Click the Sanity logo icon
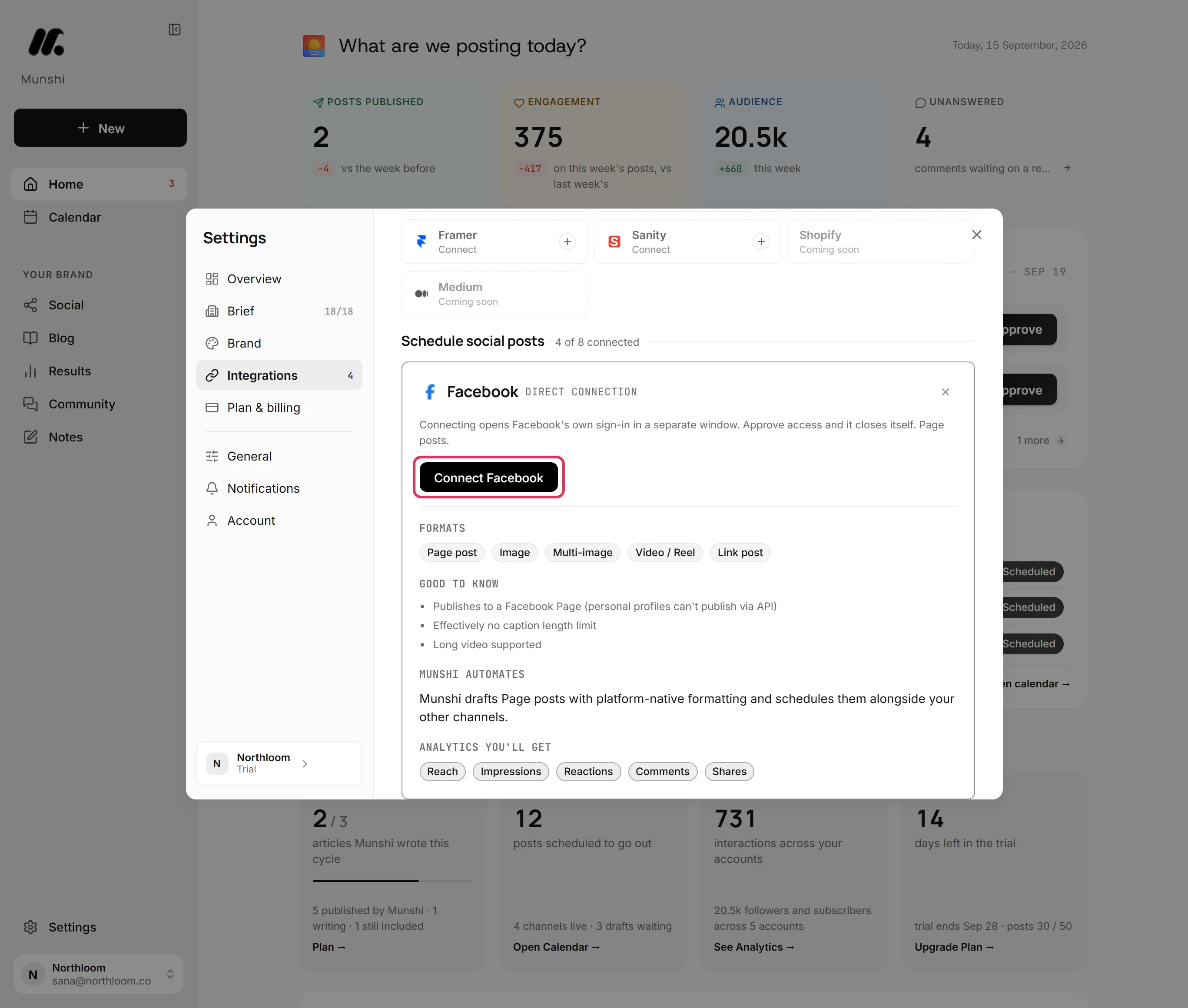1188x1008 pixels. pos(614,242)
